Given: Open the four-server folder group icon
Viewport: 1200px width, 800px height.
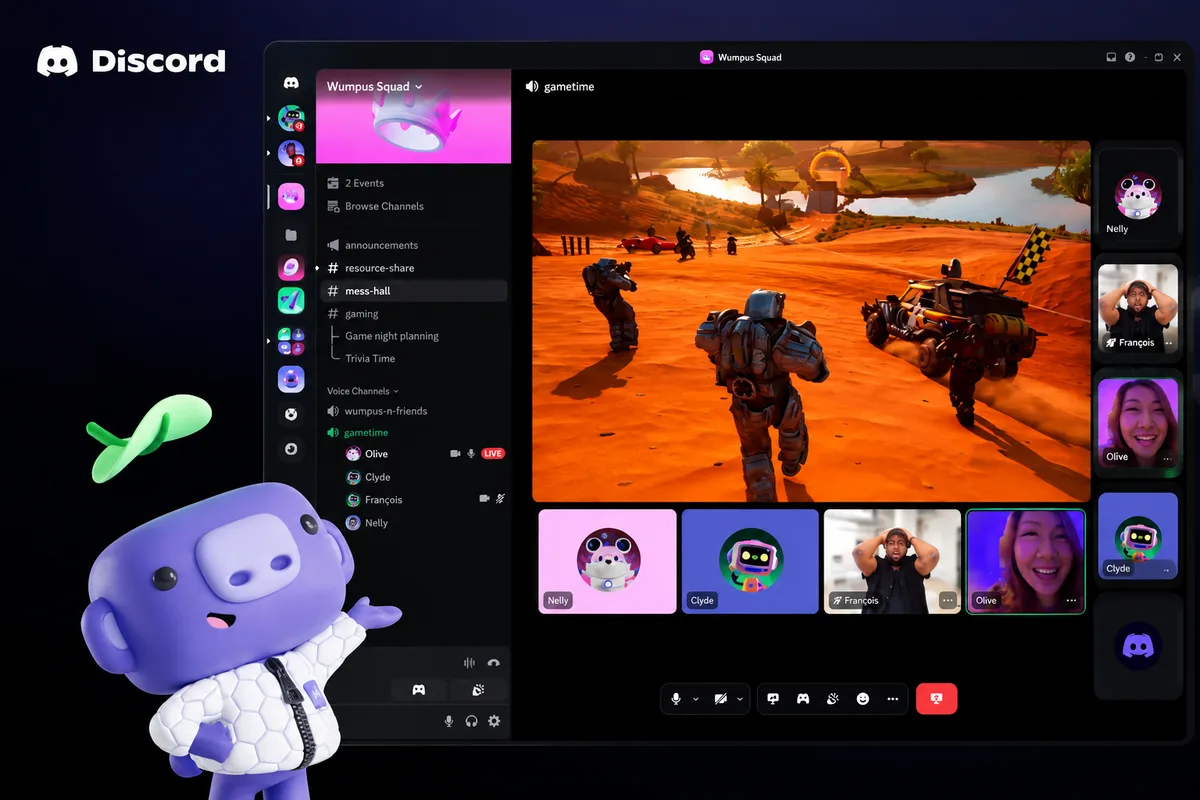Looking at the screenshot, I should pos(291,341).
